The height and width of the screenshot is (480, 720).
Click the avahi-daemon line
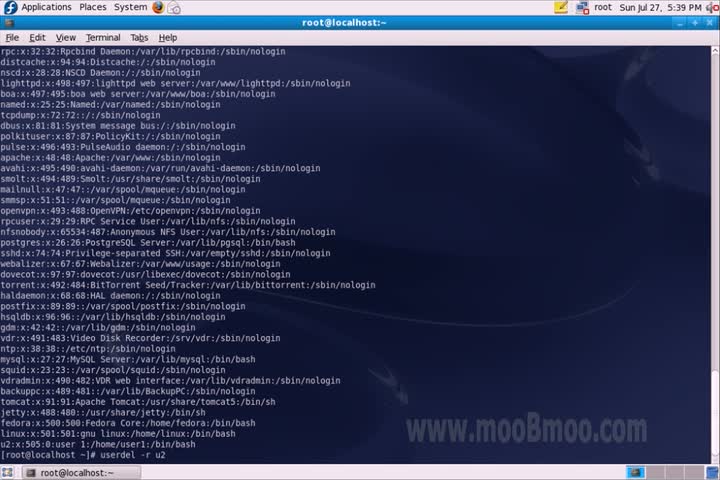pos(160,169)
